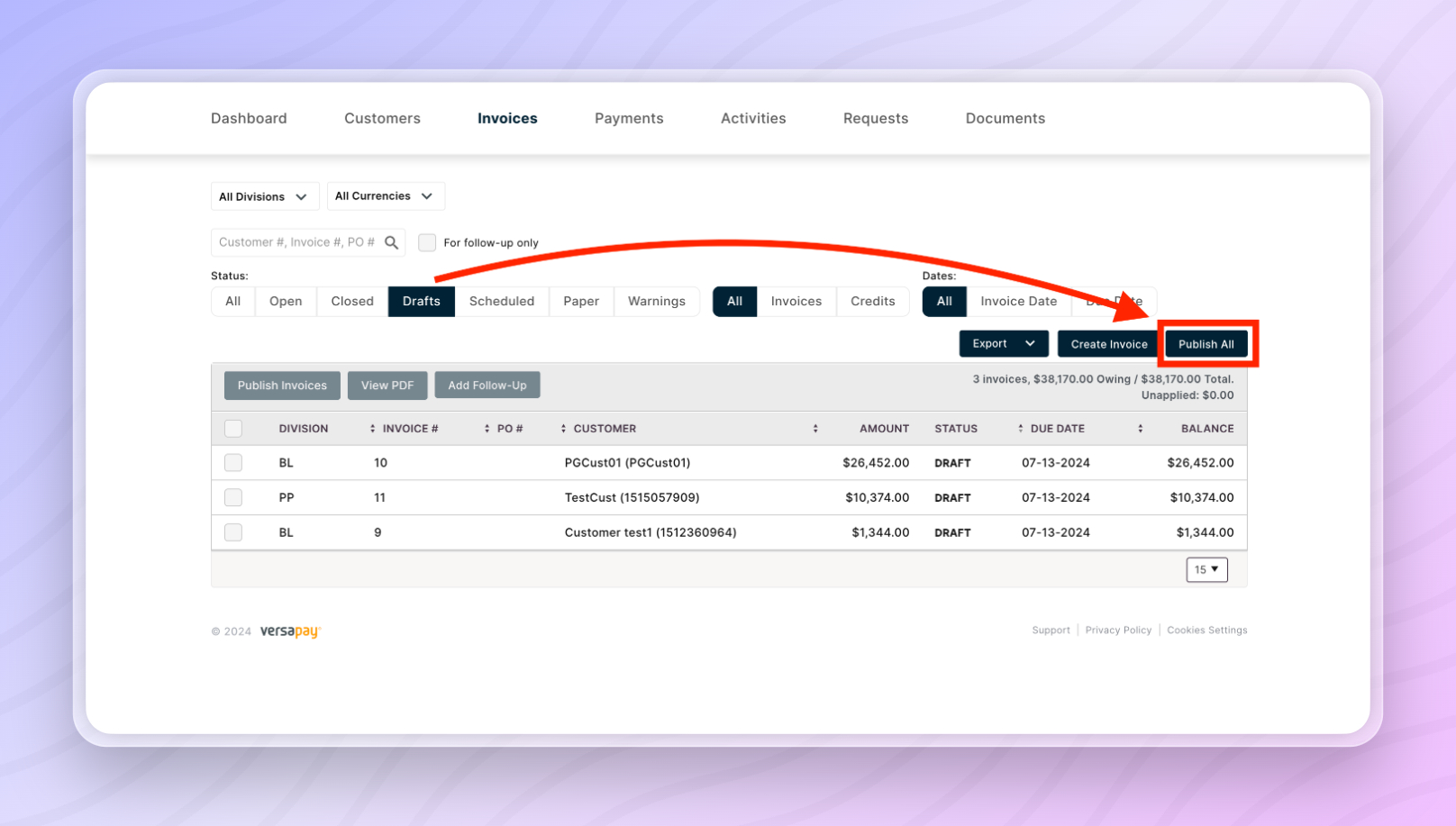Image resolution: width=1456 pixels, height=826 pixels.
Task: Expand the Export dropdown button
Action: pyautogui.click(x=1004, y=343)
